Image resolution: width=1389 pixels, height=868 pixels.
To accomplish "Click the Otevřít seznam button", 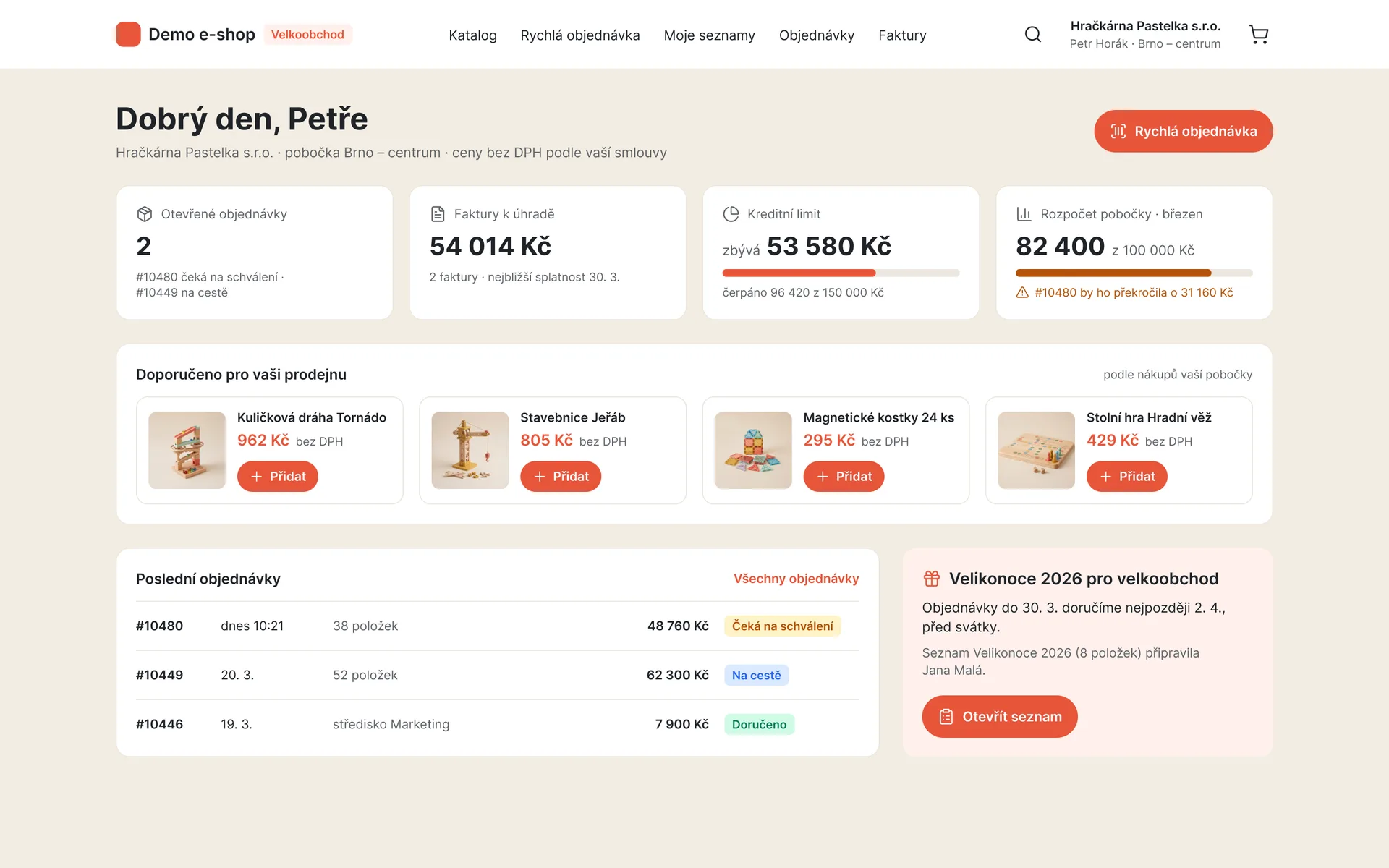I will pyautogui.click(x=999, y=717).
